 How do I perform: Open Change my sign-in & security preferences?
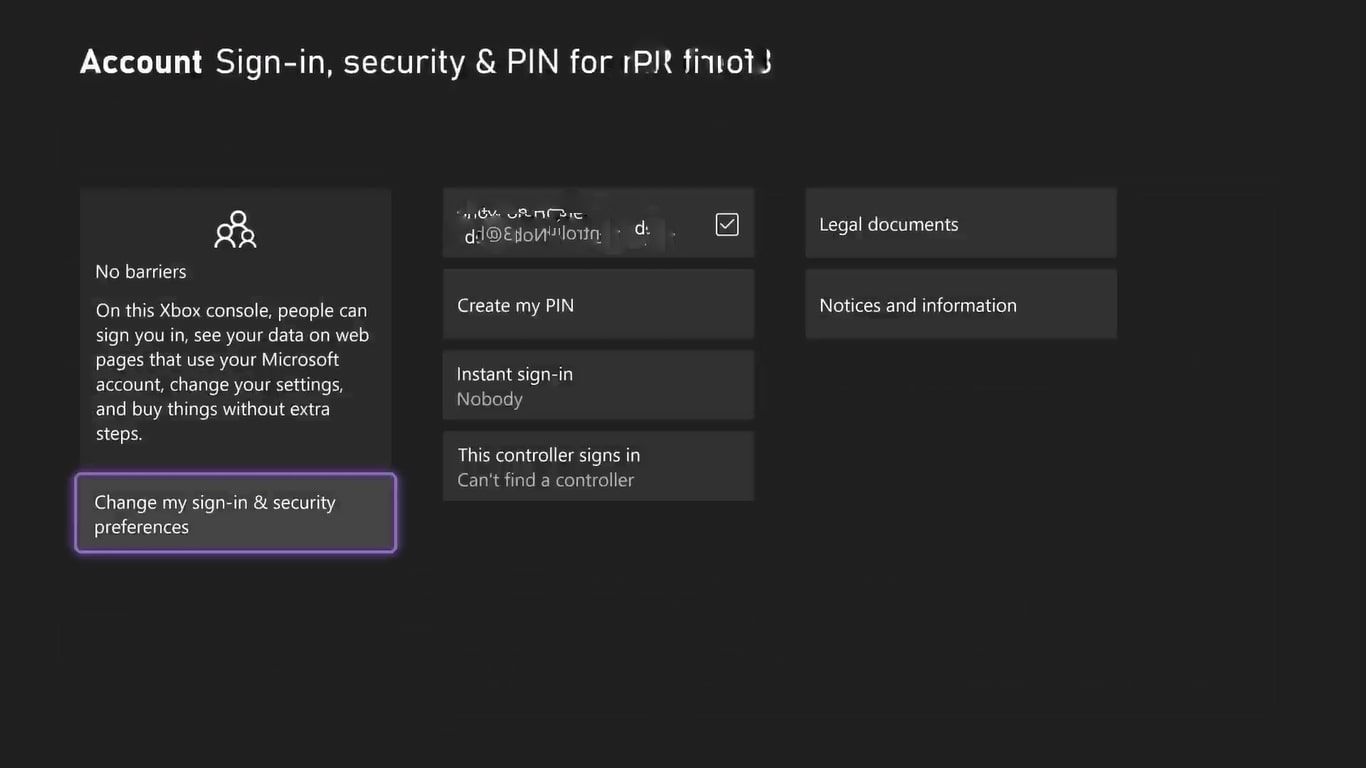pos(236,513)
